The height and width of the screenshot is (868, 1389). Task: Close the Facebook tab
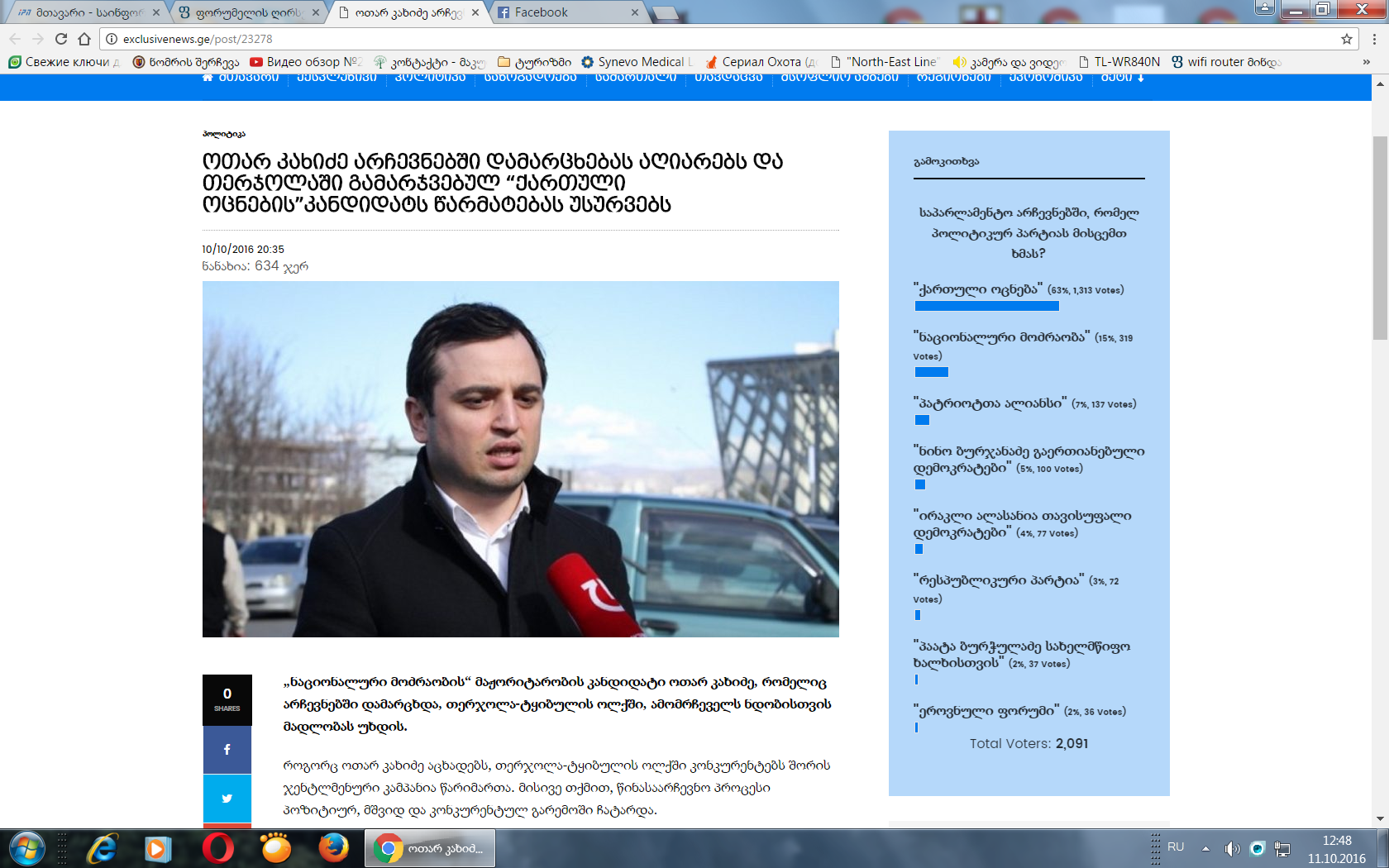[x=635, y=12]
